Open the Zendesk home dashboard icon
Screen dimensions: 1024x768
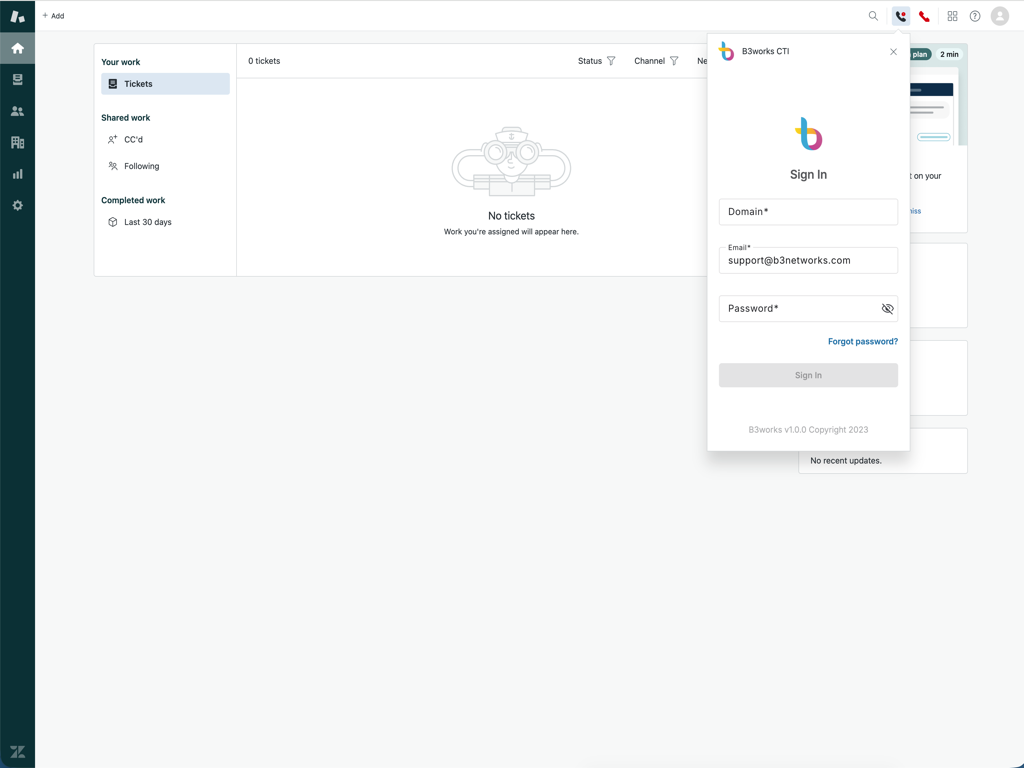pyautogui.click(x=17, y=47)
